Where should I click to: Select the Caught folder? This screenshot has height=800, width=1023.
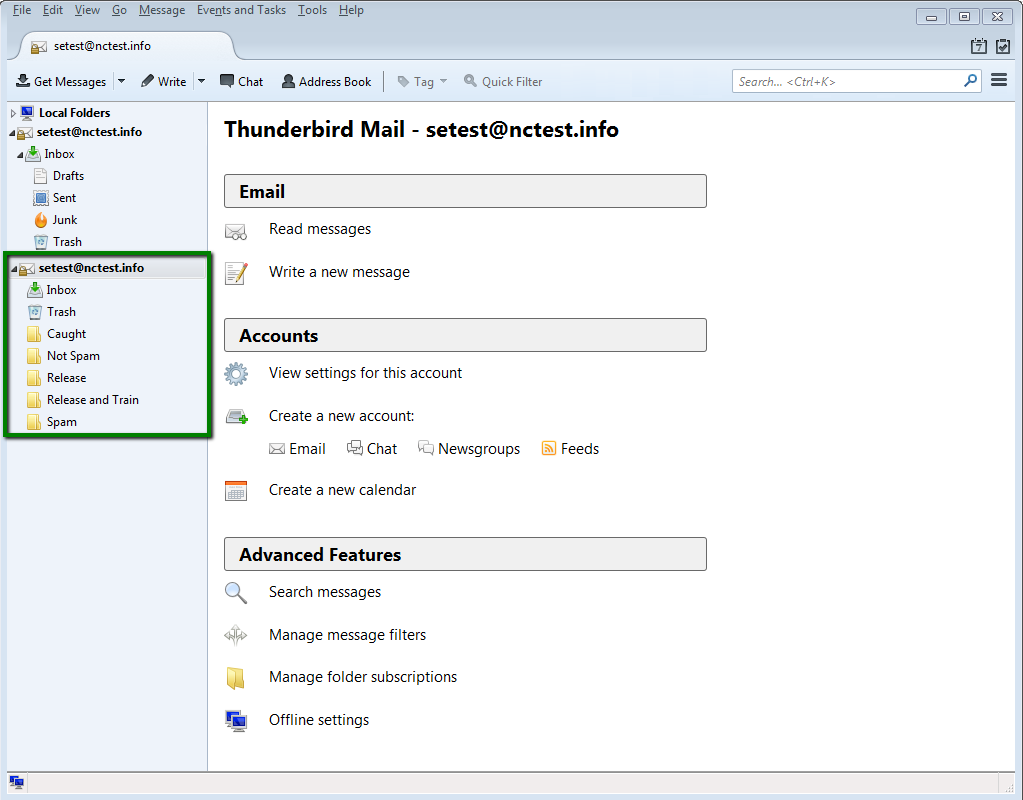(66, 333)
